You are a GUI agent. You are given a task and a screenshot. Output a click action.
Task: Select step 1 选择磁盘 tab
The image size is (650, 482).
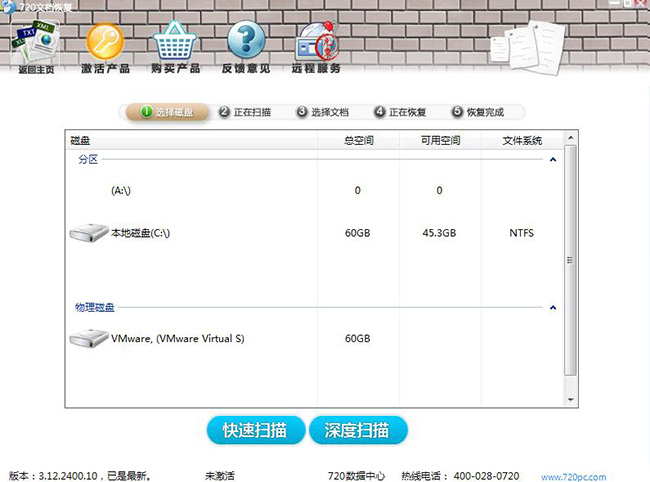167,112
